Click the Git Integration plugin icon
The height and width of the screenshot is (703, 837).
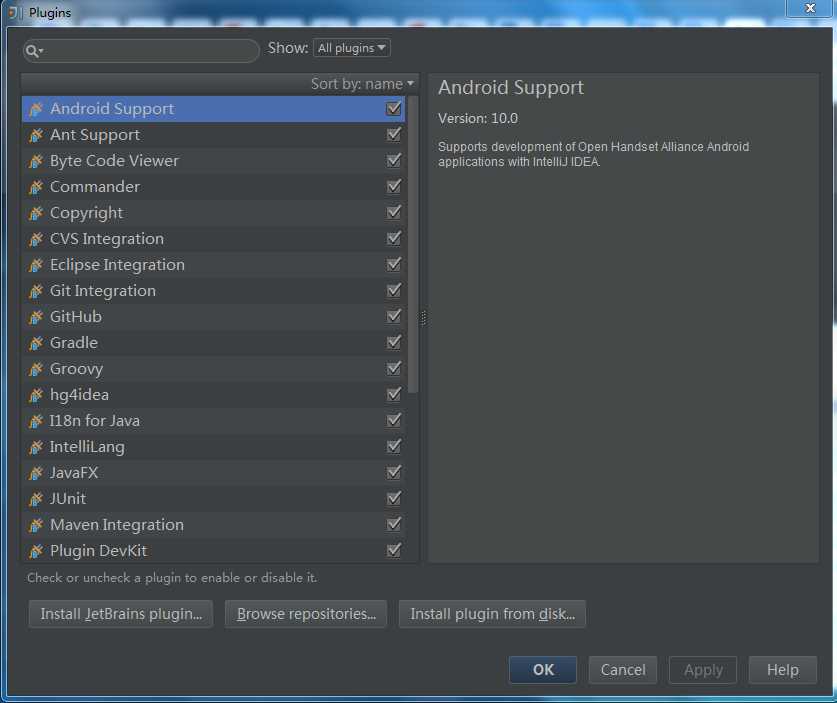coord(36,291)
